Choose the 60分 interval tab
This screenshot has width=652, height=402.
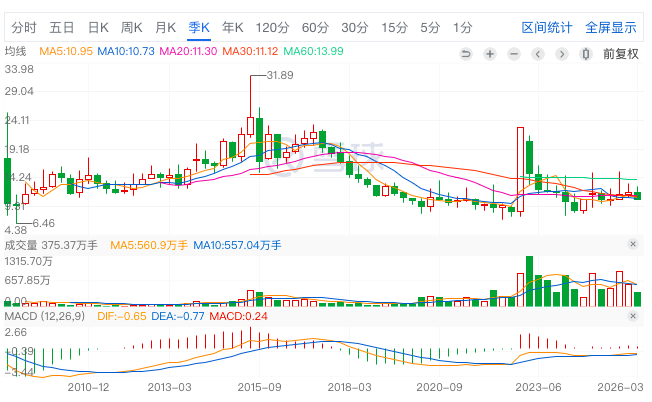(314, 27)
